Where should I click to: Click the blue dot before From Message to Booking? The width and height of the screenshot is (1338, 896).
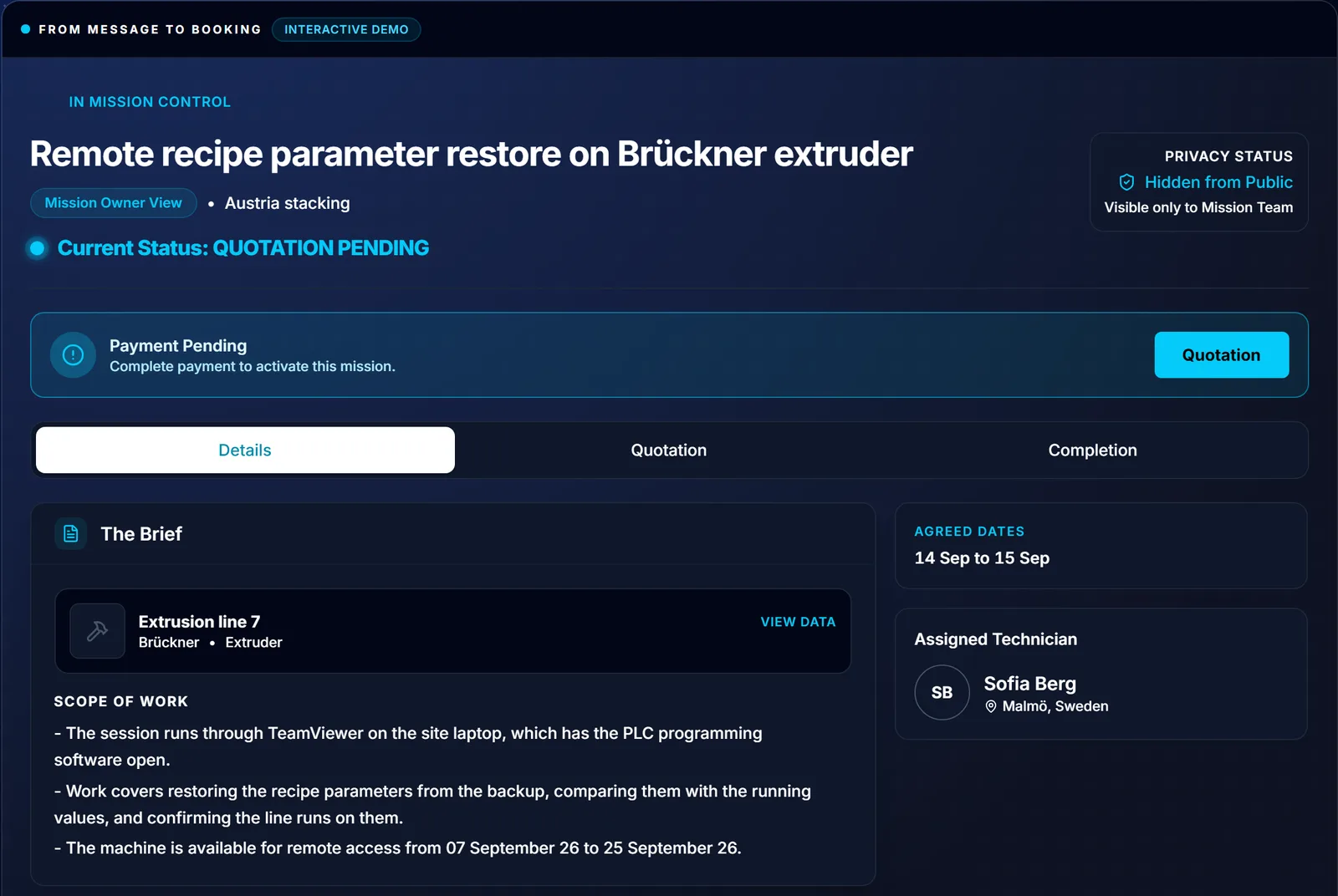coord(26,29)
